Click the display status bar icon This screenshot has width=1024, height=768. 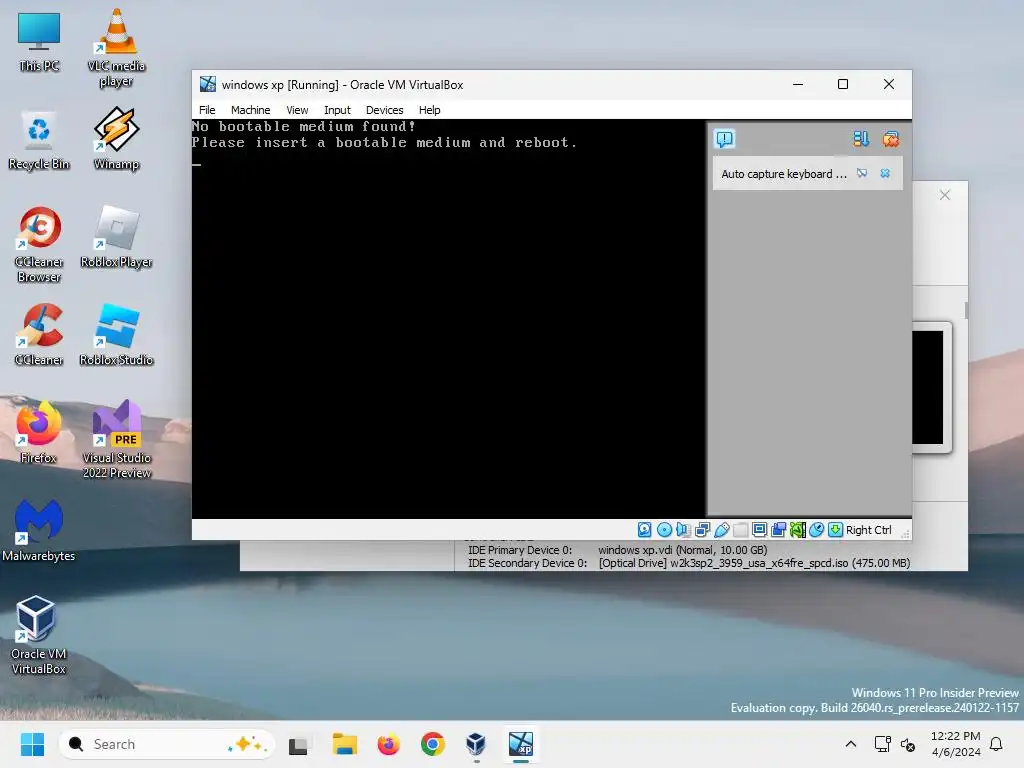pyautogui.click(x=760, y=530)
